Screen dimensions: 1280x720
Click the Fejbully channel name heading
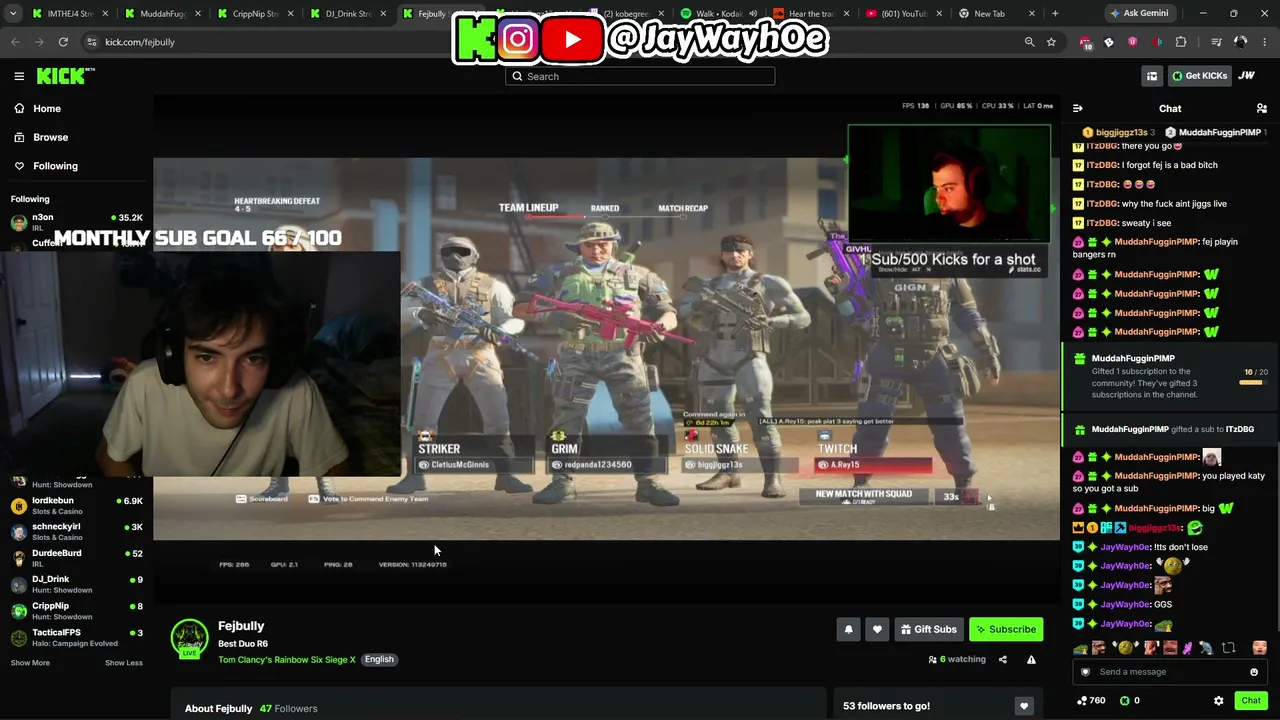241,626
